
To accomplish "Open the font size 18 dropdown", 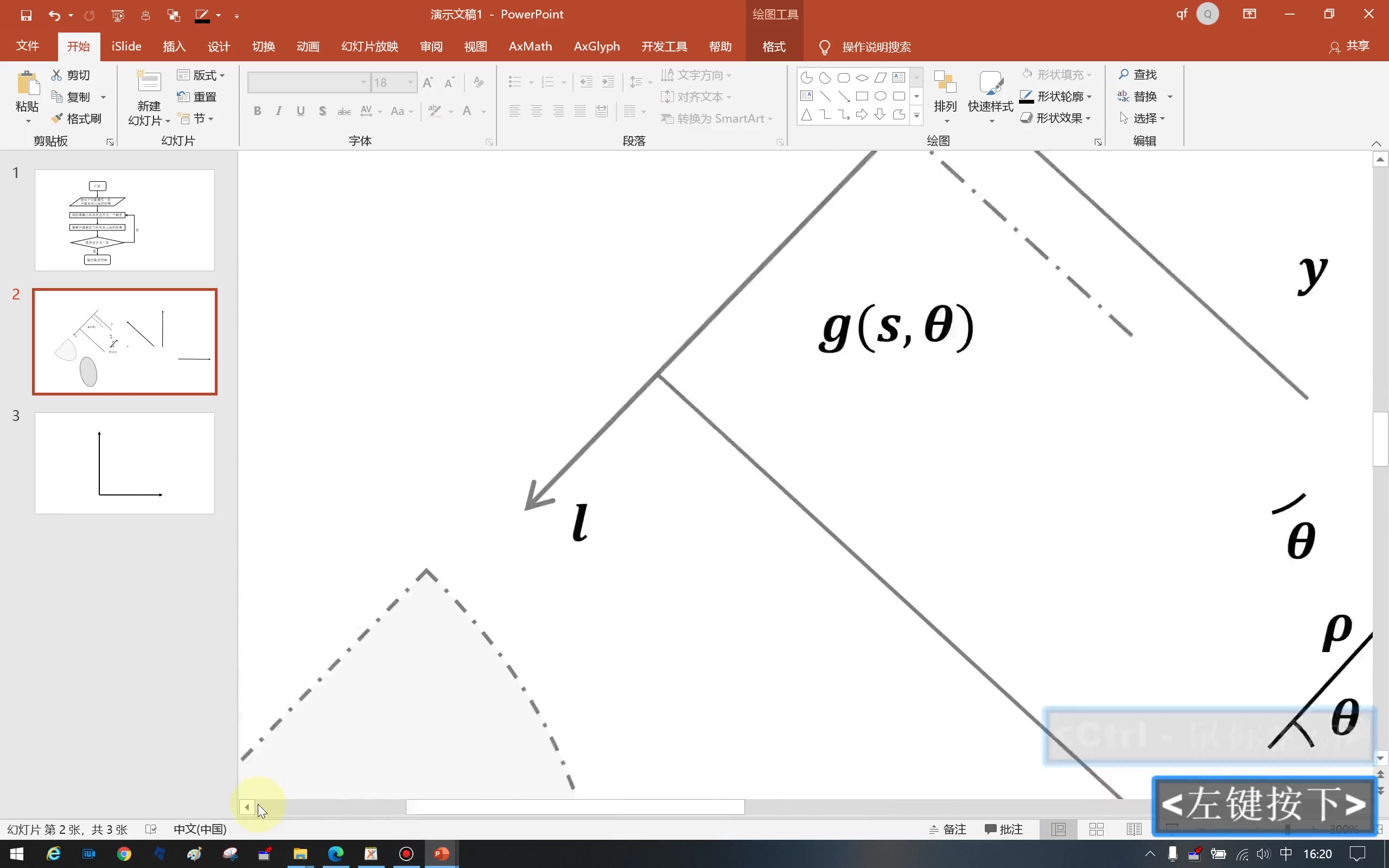I will [410, 82].
